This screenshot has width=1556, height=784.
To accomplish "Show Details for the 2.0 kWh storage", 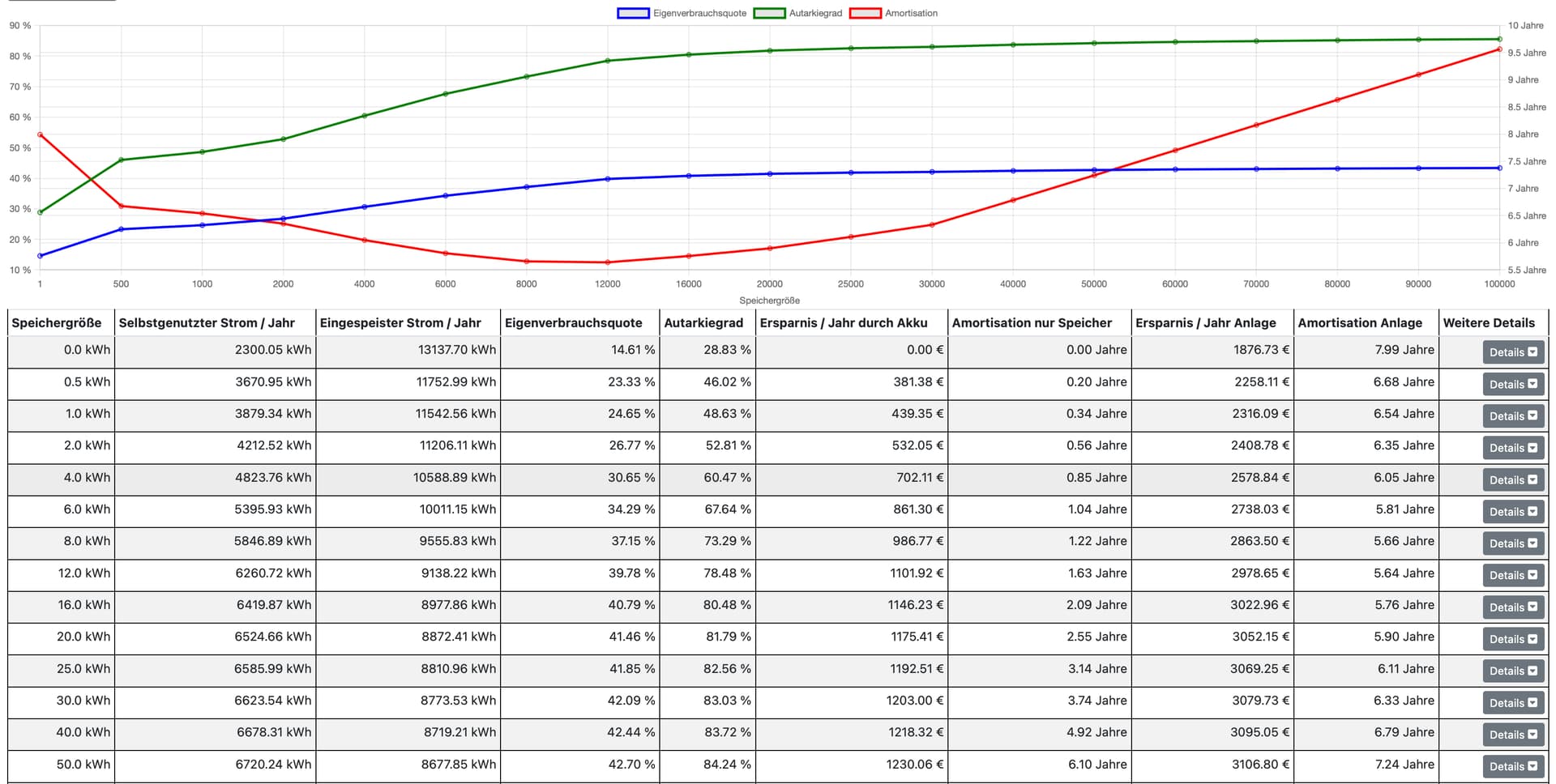I will tap(1512, 448).
